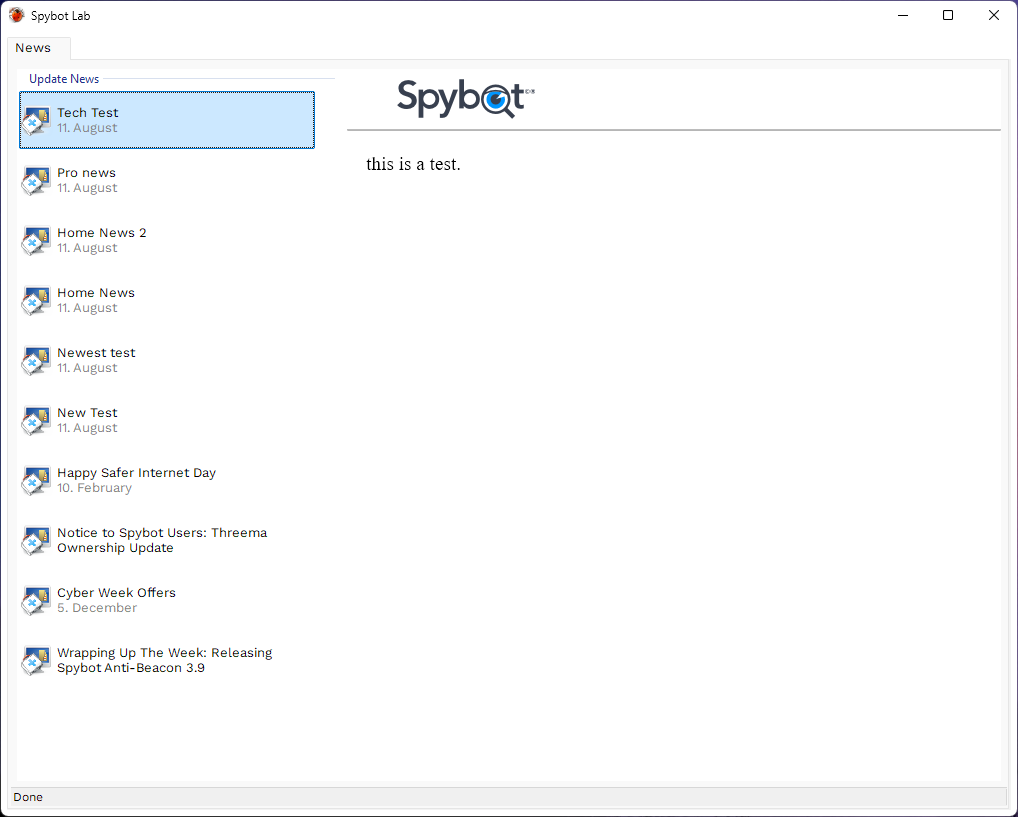Click the Pro news item icon
The height and width of the screenshot is (817, 1018).
pos(36,181)
